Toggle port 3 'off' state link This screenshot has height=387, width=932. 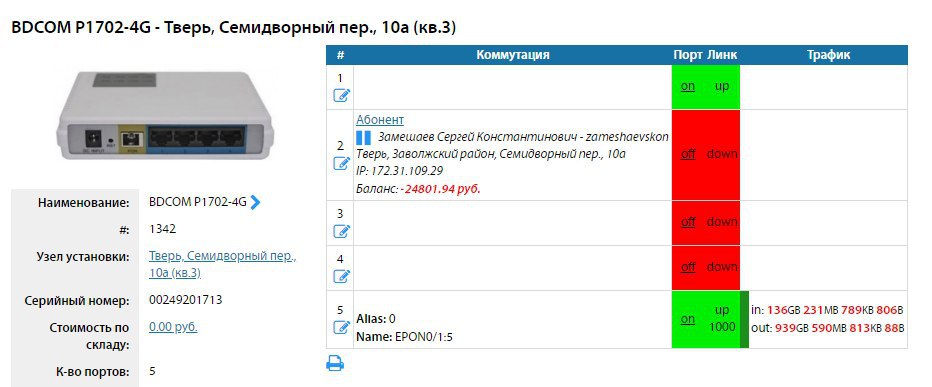point(688,222)
